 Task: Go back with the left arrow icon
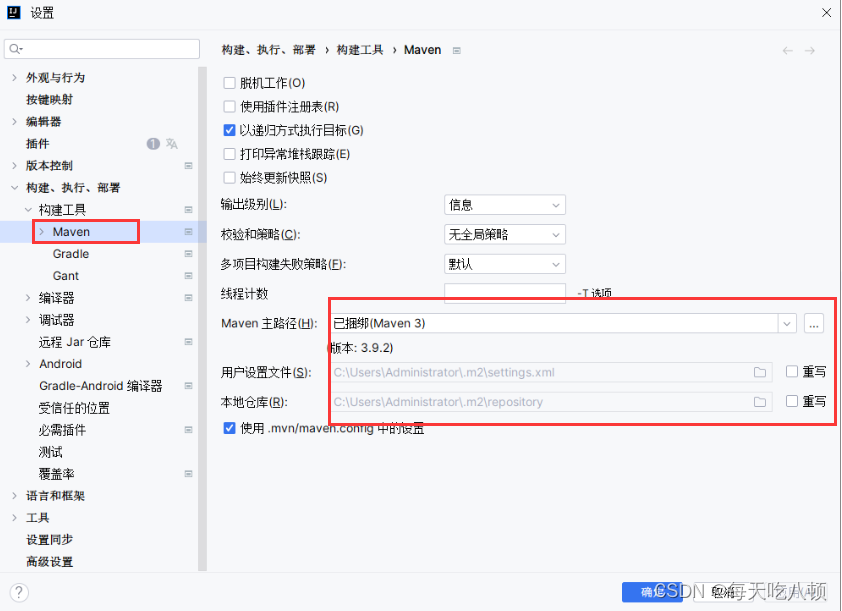point(787,50)
